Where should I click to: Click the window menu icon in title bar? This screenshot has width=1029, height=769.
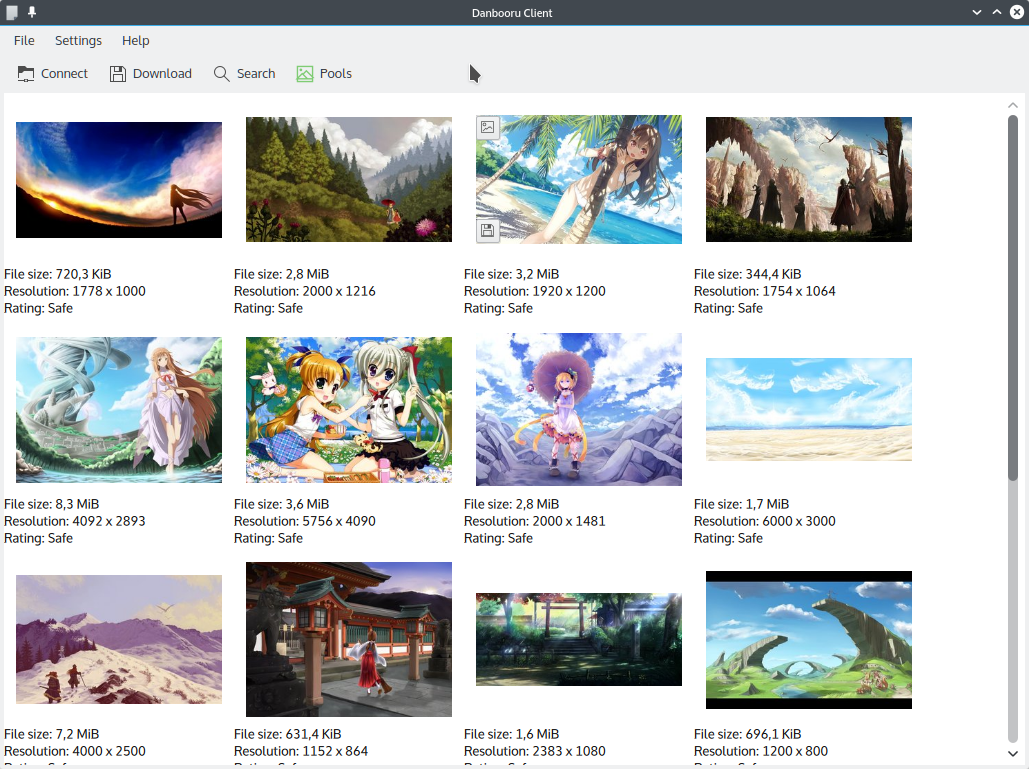(x=12, y=12)
